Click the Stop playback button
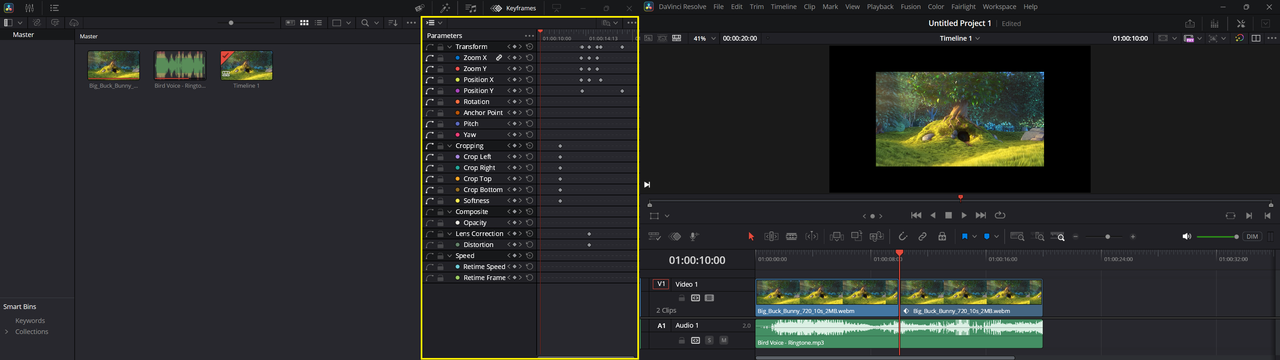This screenshot has height=360, width=1280. point(948,215)
